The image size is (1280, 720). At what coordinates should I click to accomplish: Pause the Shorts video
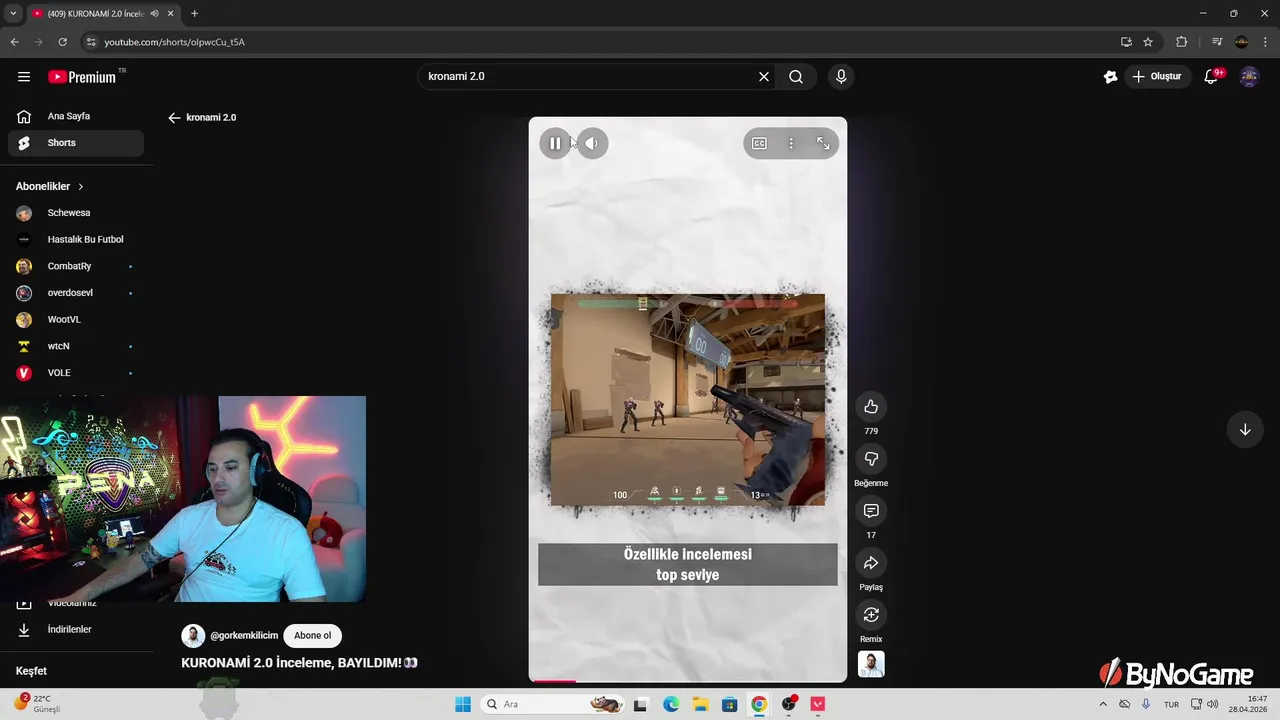pos(555,143)
